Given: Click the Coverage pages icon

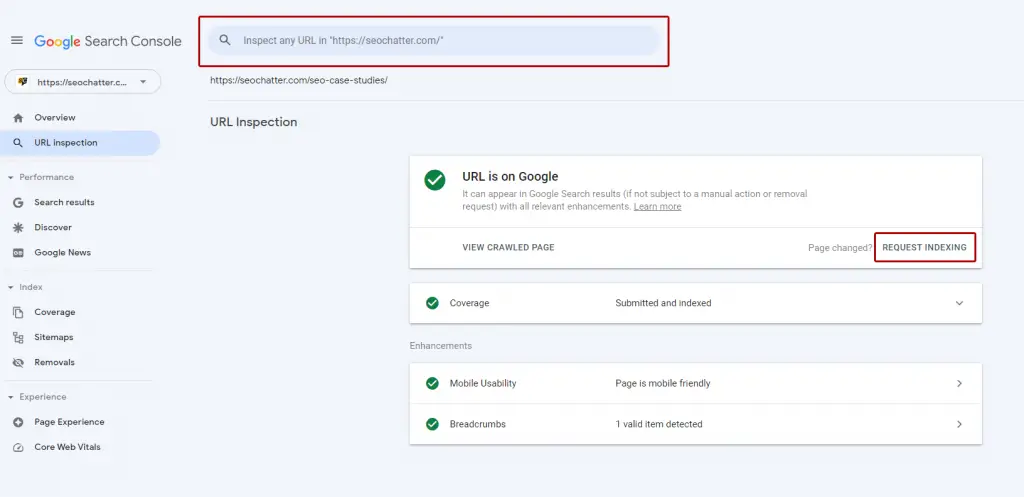Looking at the screenshot, I should tap(18, 312).
